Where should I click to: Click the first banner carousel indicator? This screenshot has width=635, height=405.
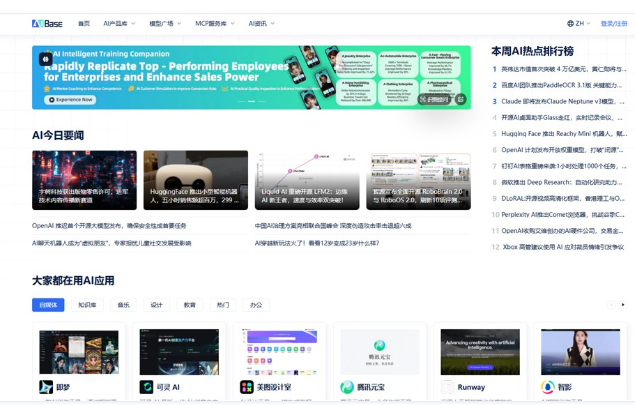pyautogui.click(x=241, y=101)
